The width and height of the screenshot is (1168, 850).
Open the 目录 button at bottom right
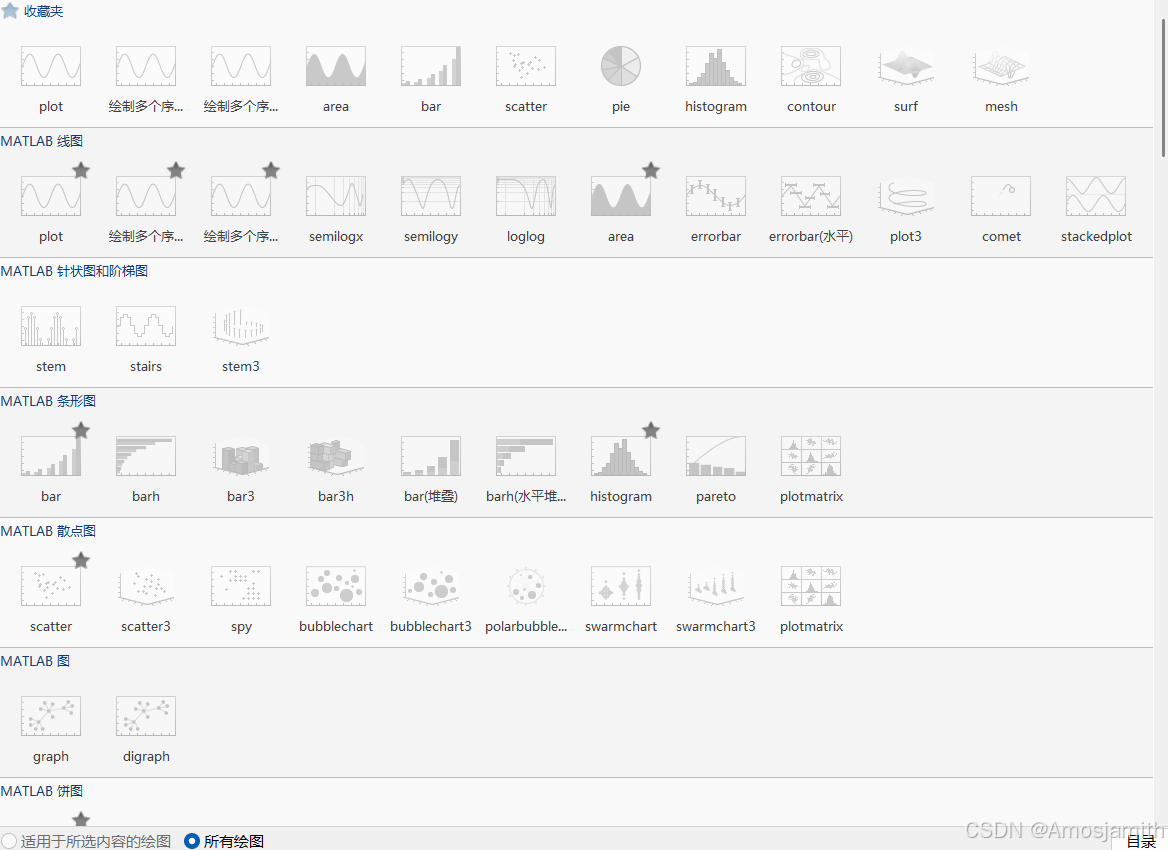[x=1140, y=841]
